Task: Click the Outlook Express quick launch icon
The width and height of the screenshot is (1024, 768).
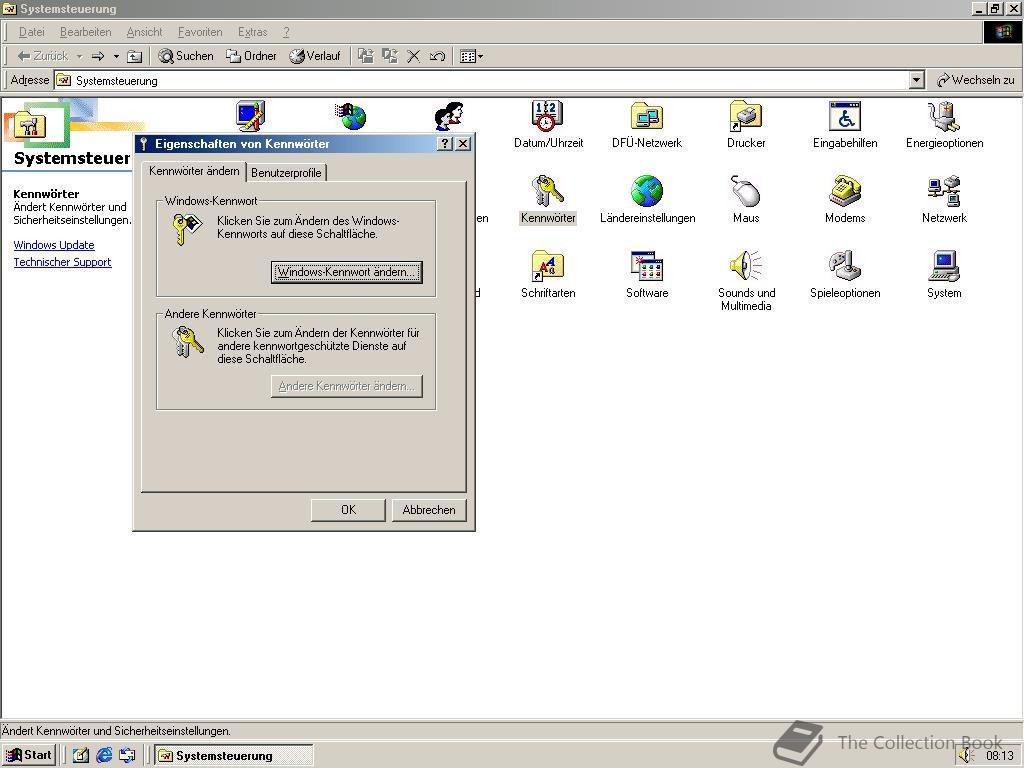Action: pyautogui.click(x=127, y=755)
